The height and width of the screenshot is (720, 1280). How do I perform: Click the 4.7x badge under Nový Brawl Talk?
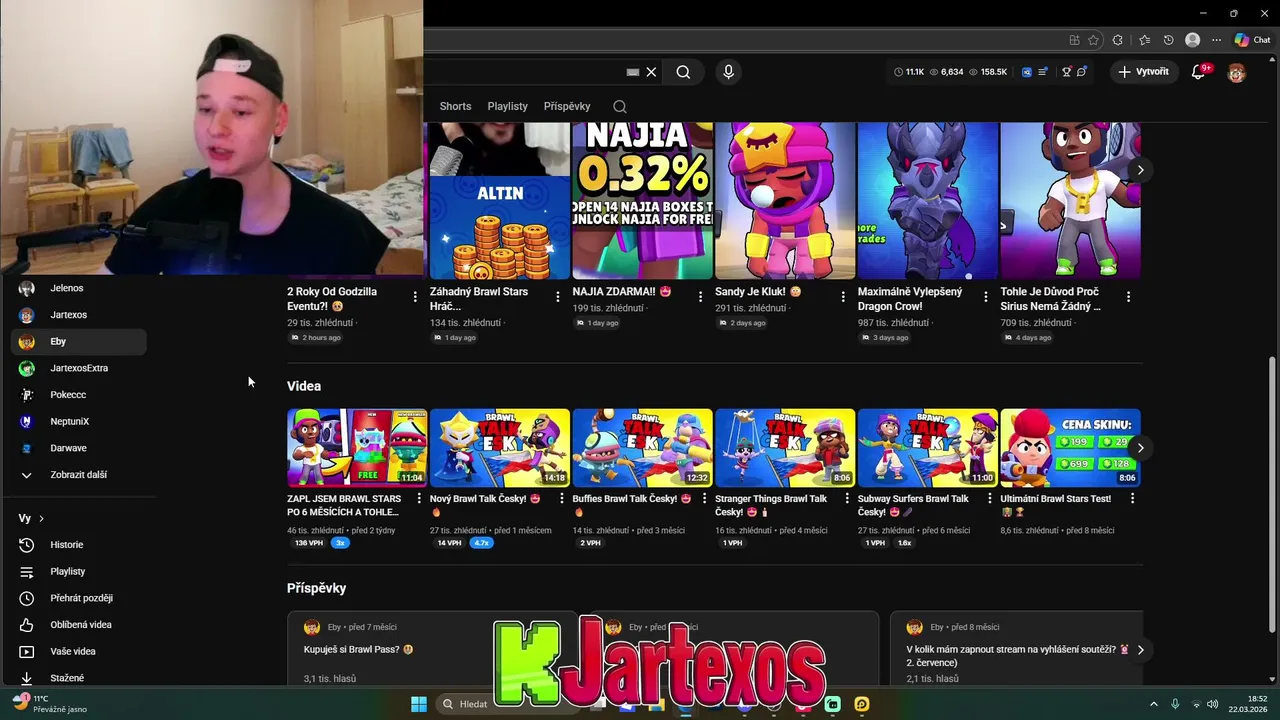click(x=481, y=543)
